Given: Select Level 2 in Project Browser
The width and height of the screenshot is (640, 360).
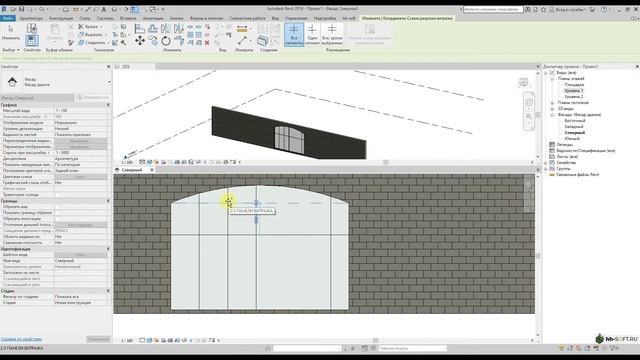Looking at the screenshot, I should (x=573, y=97).
